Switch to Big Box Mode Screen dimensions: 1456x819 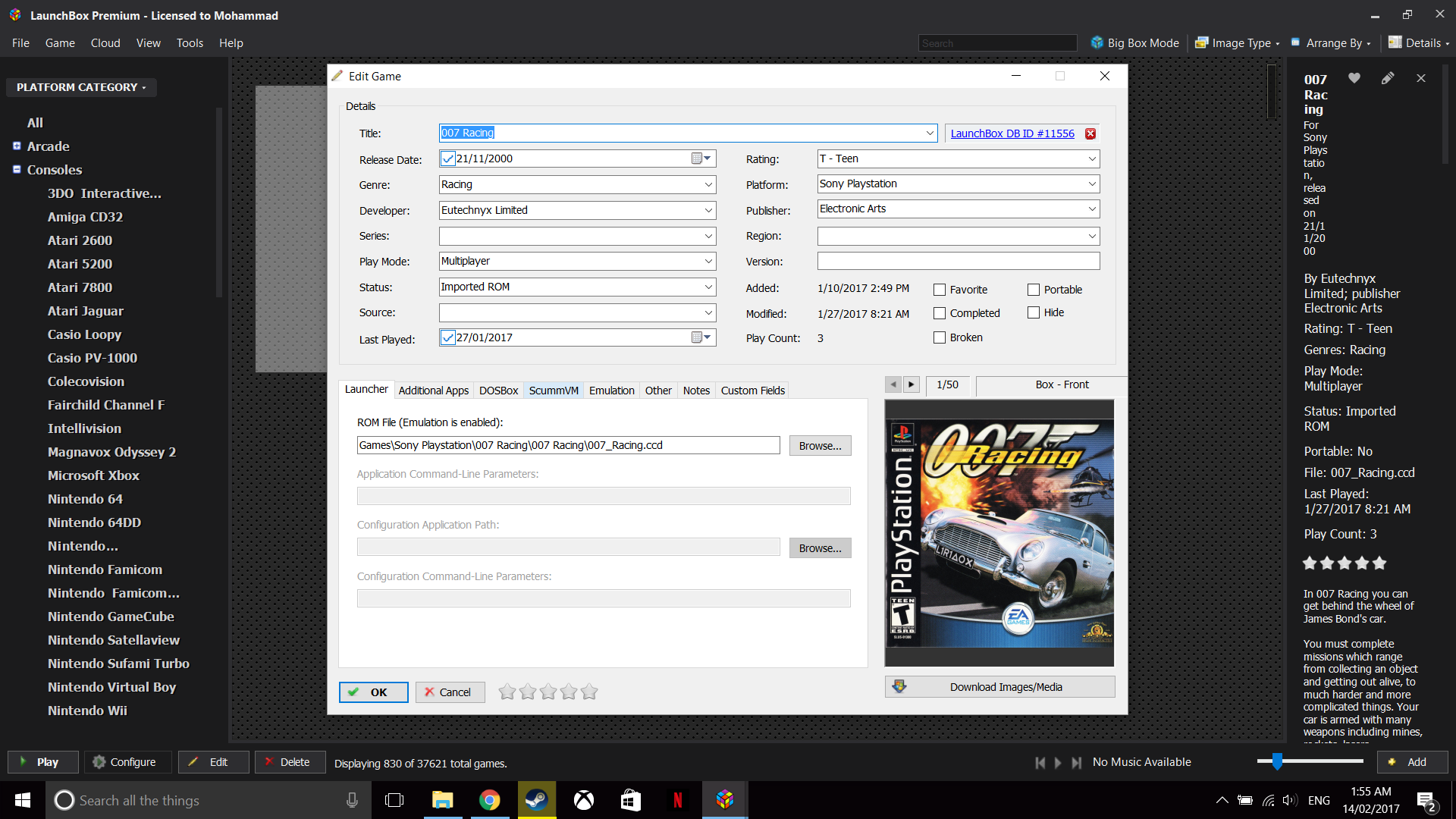1134,43
